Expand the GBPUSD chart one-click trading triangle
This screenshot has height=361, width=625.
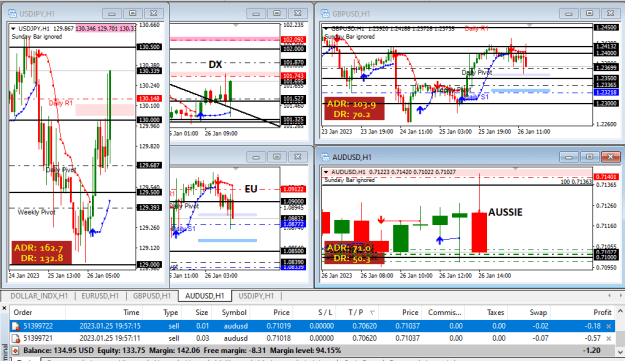[x=326, y=29]
